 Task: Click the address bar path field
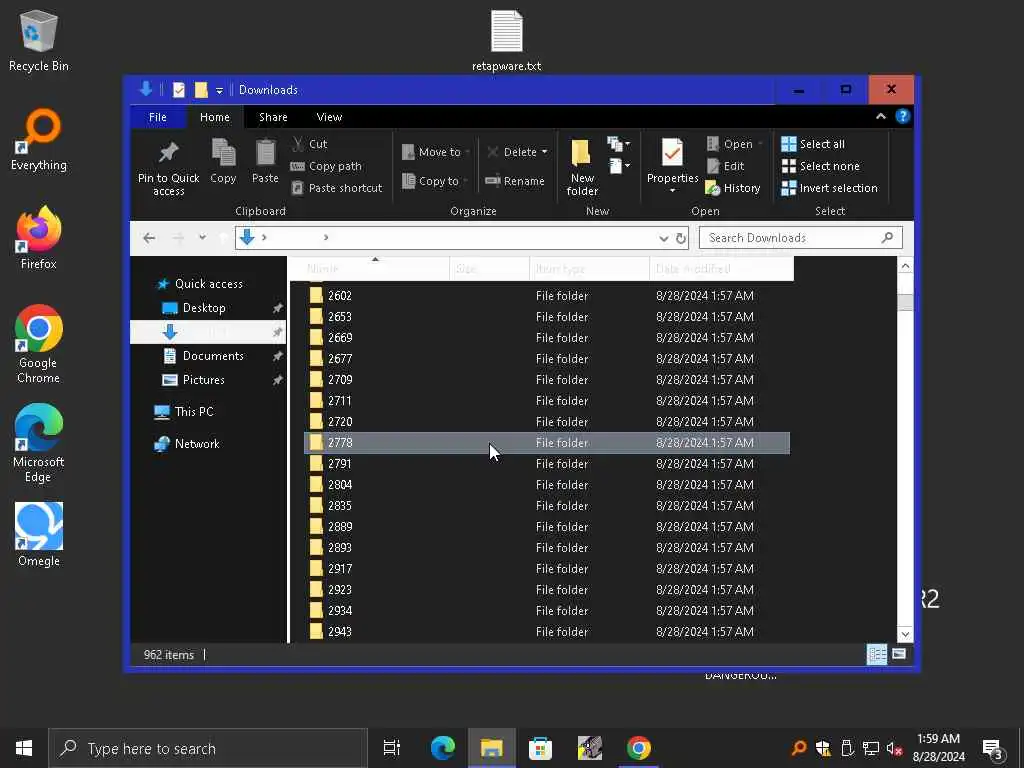(x=462, y=238)
